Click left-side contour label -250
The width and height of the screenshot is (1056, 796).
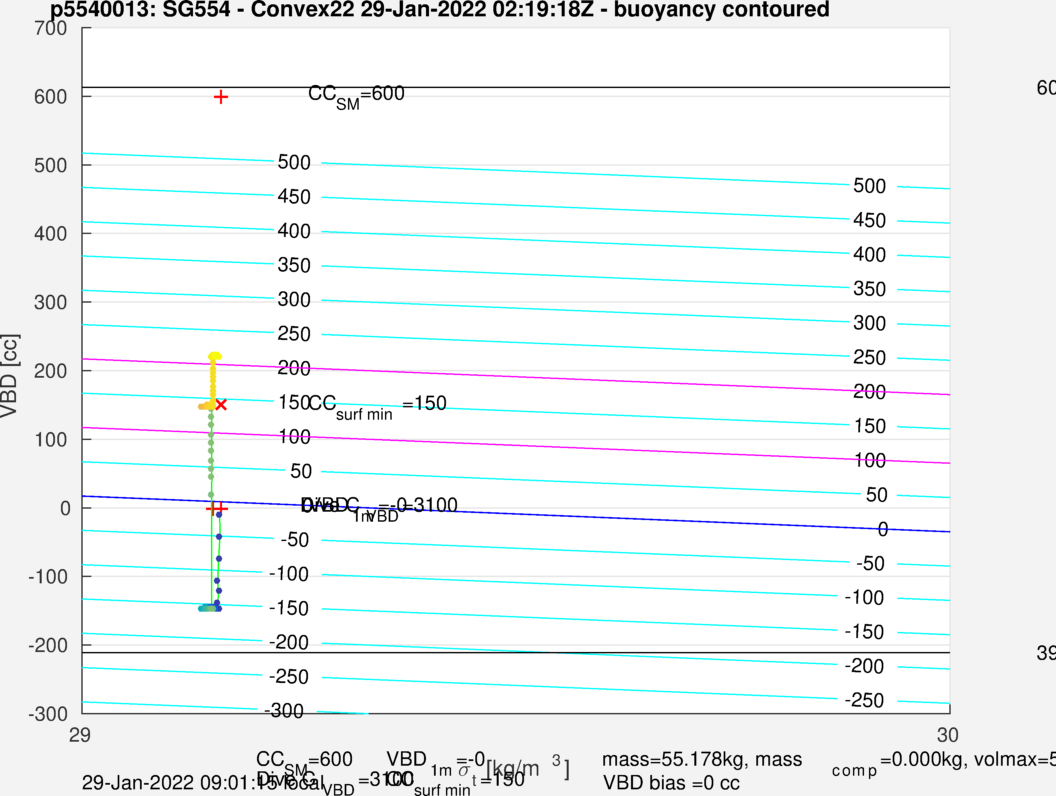[x=289, y=677]
